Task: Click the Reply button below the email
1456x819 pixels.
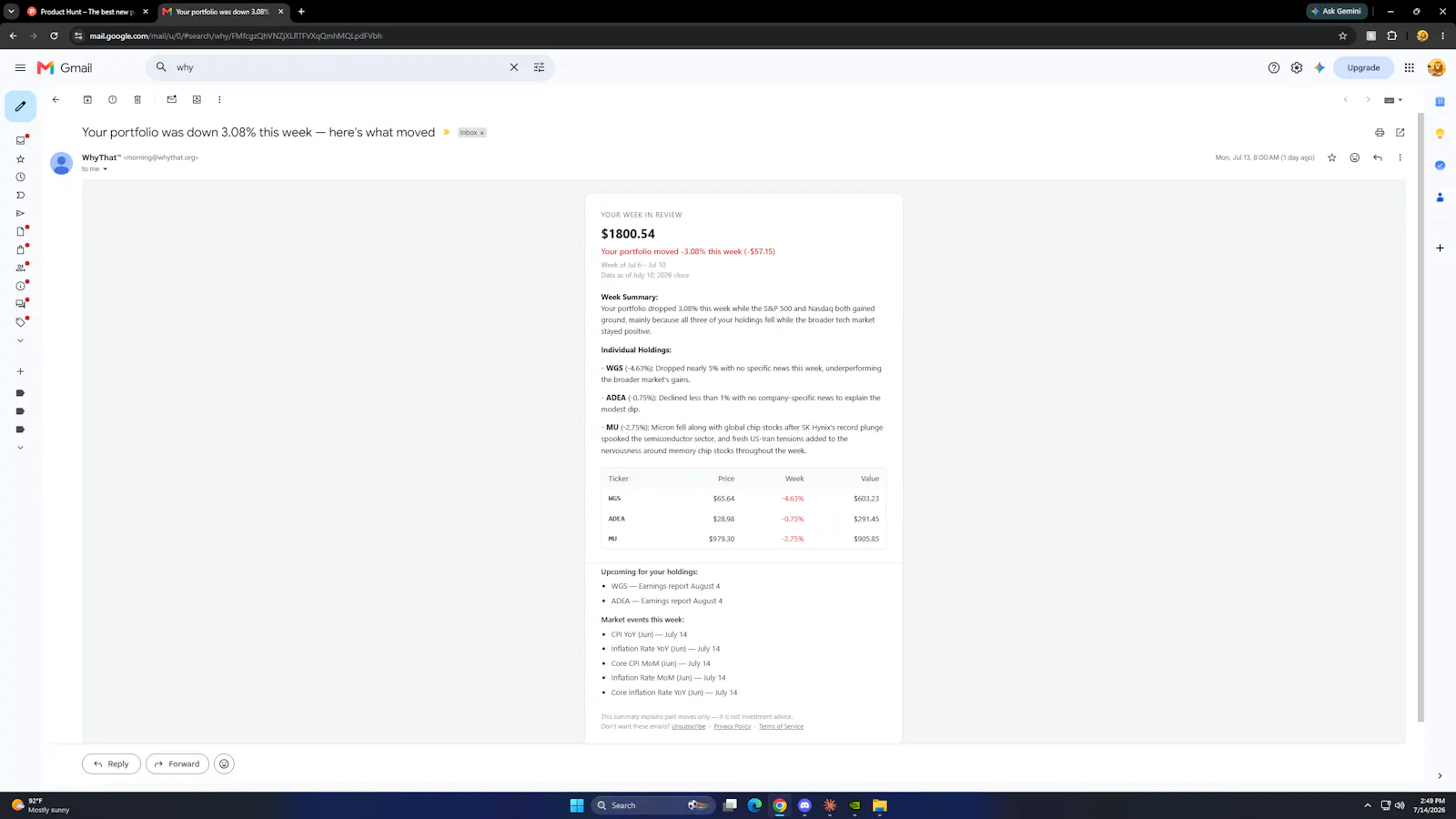Action: 111,763
